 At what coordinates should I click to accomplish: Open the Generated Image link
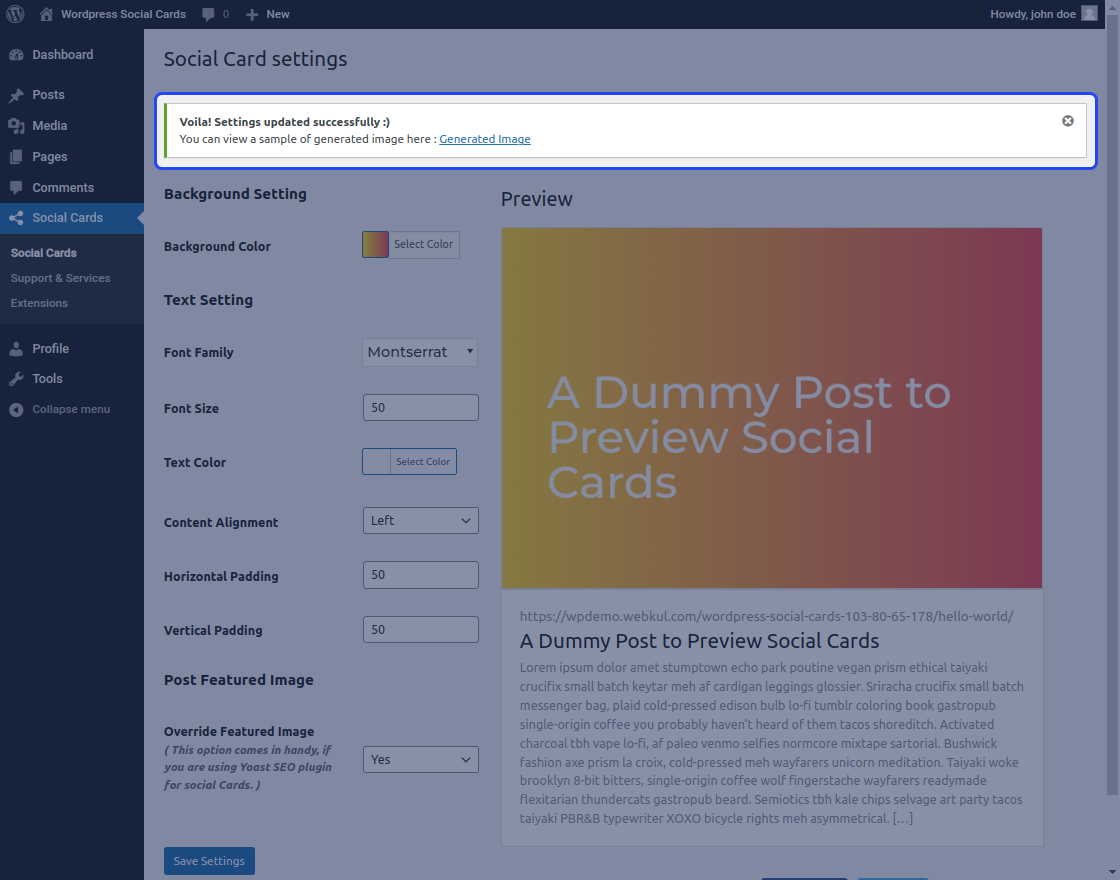pyautogui.click(x=485, y=139)
